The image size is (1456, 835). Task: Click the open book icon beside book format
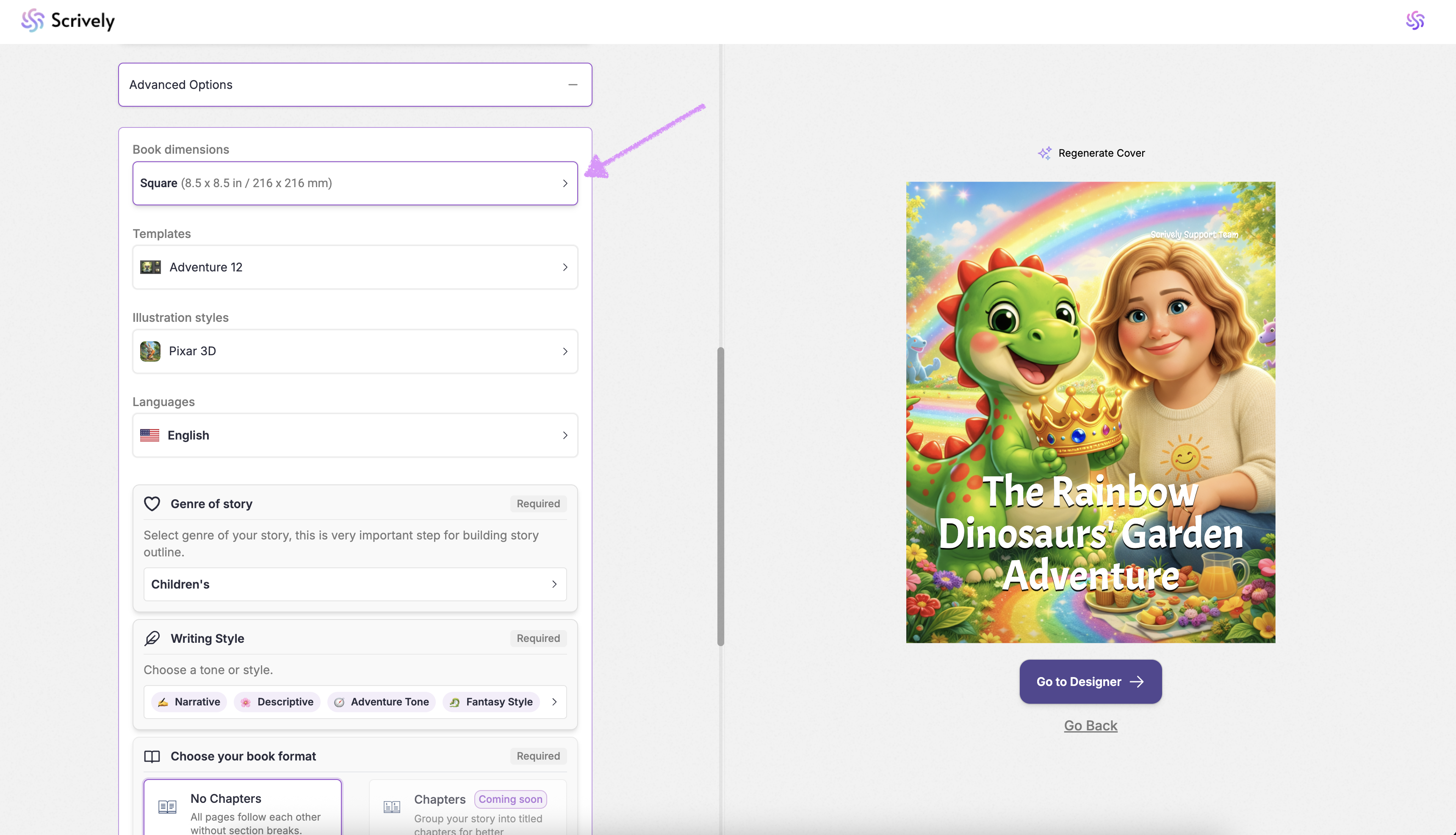tap(152, 756)
